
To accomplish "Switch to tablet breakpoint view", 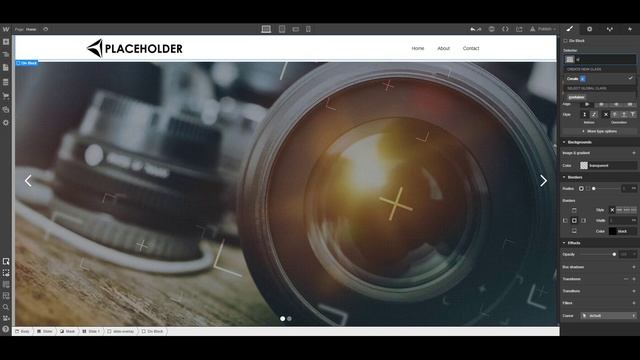I will click(282, 29).
